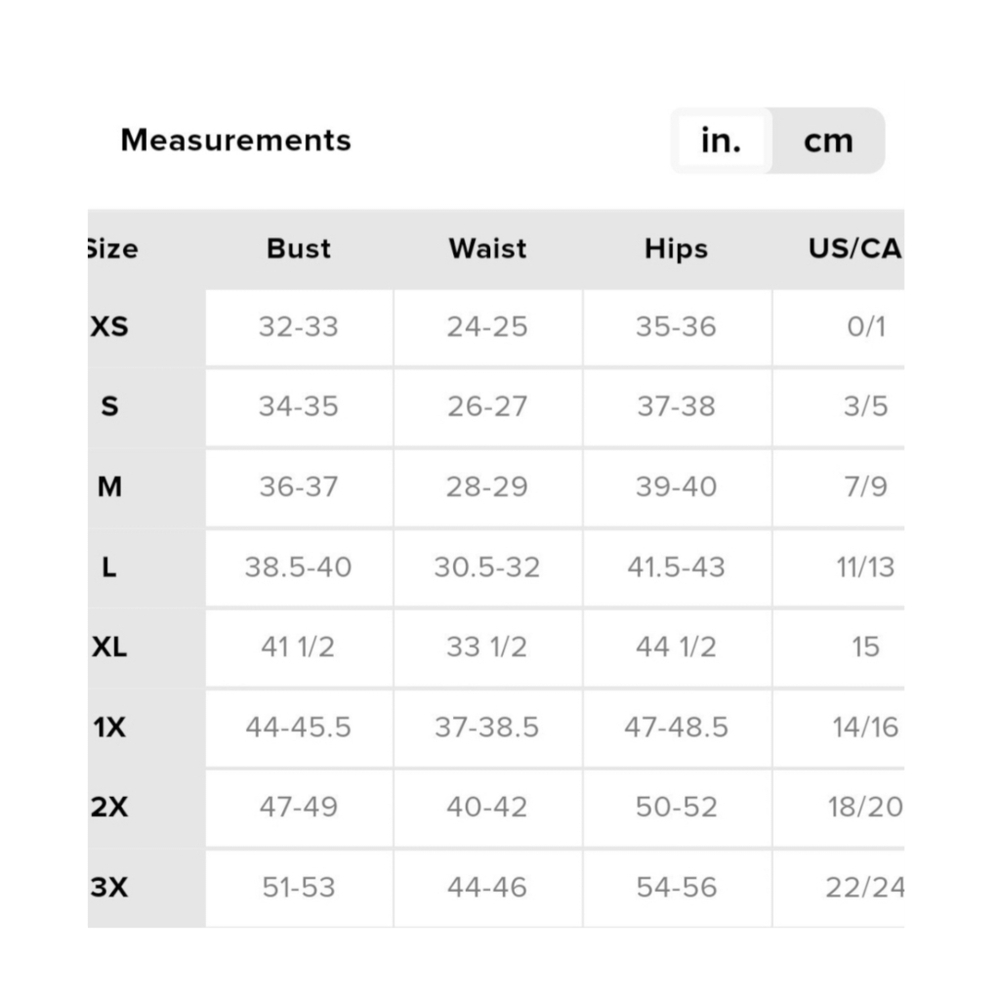Select the XL size row label
The width and height of the screenshot is (1000, 1000).
tap(110, 647)
